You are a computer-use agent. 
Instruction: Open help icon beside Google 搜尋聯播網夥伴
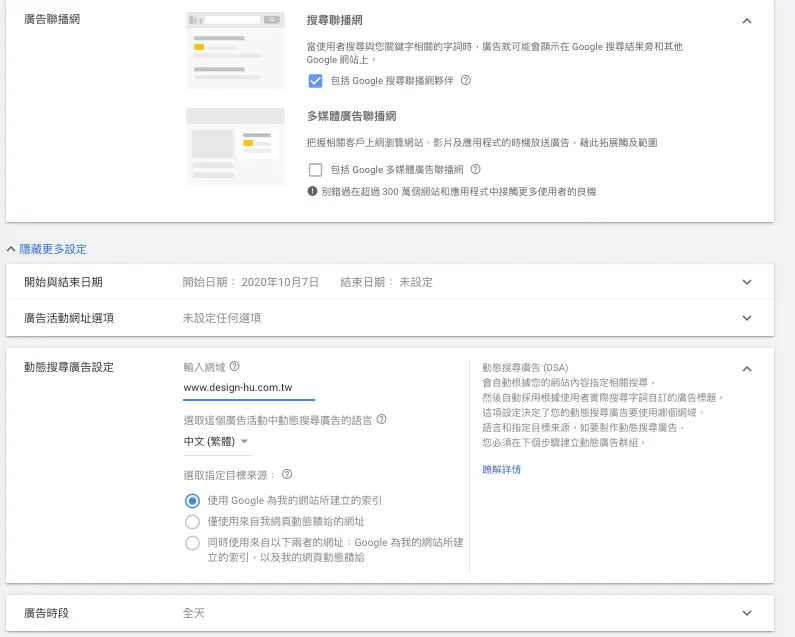click(465, 80)
